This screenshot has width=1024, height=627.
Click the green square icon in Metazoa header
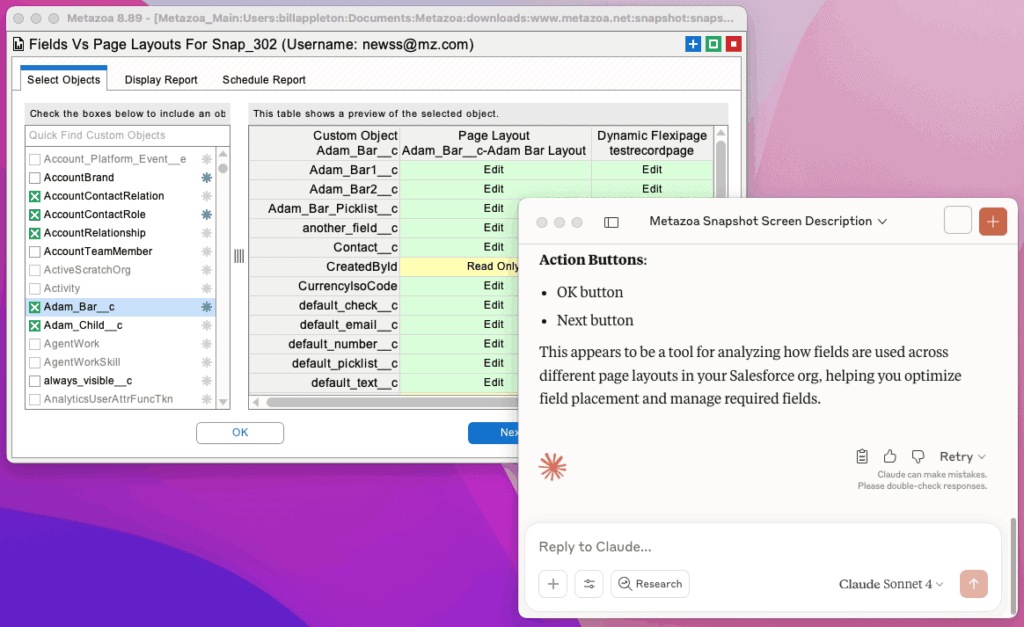[x=713, y=44]
